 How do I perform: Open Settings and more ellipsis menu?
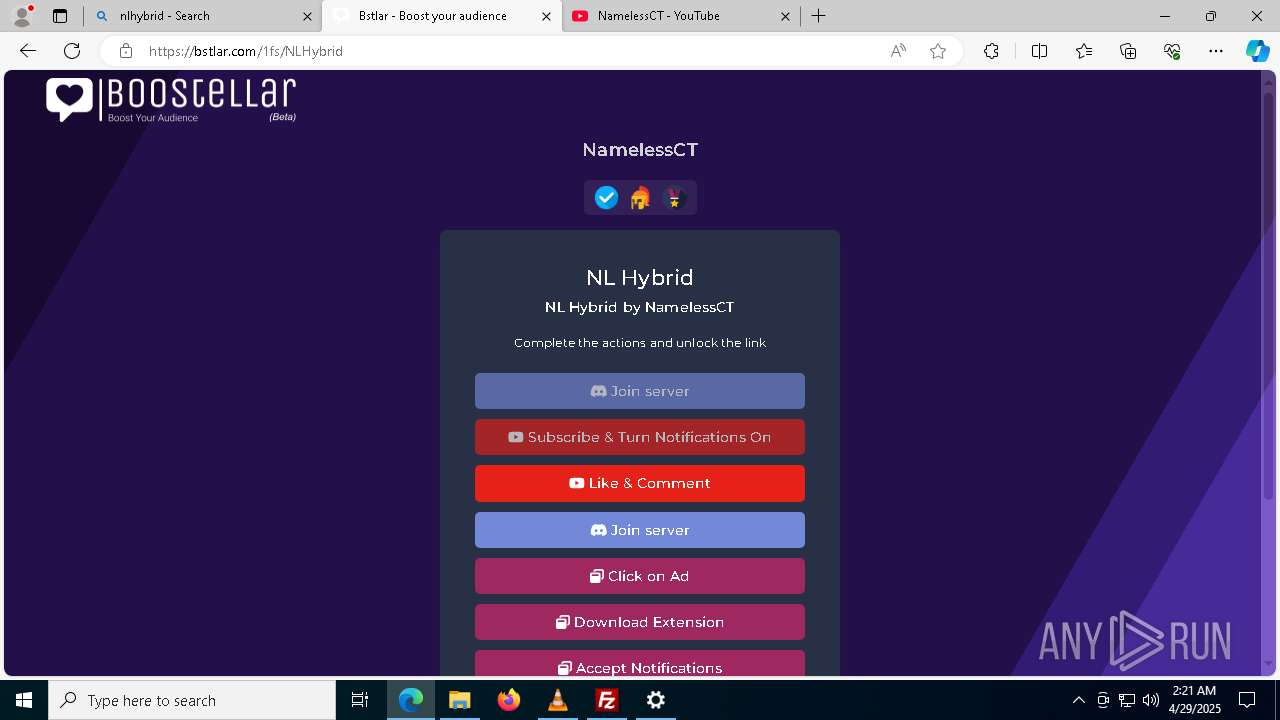coord(1216,51)
